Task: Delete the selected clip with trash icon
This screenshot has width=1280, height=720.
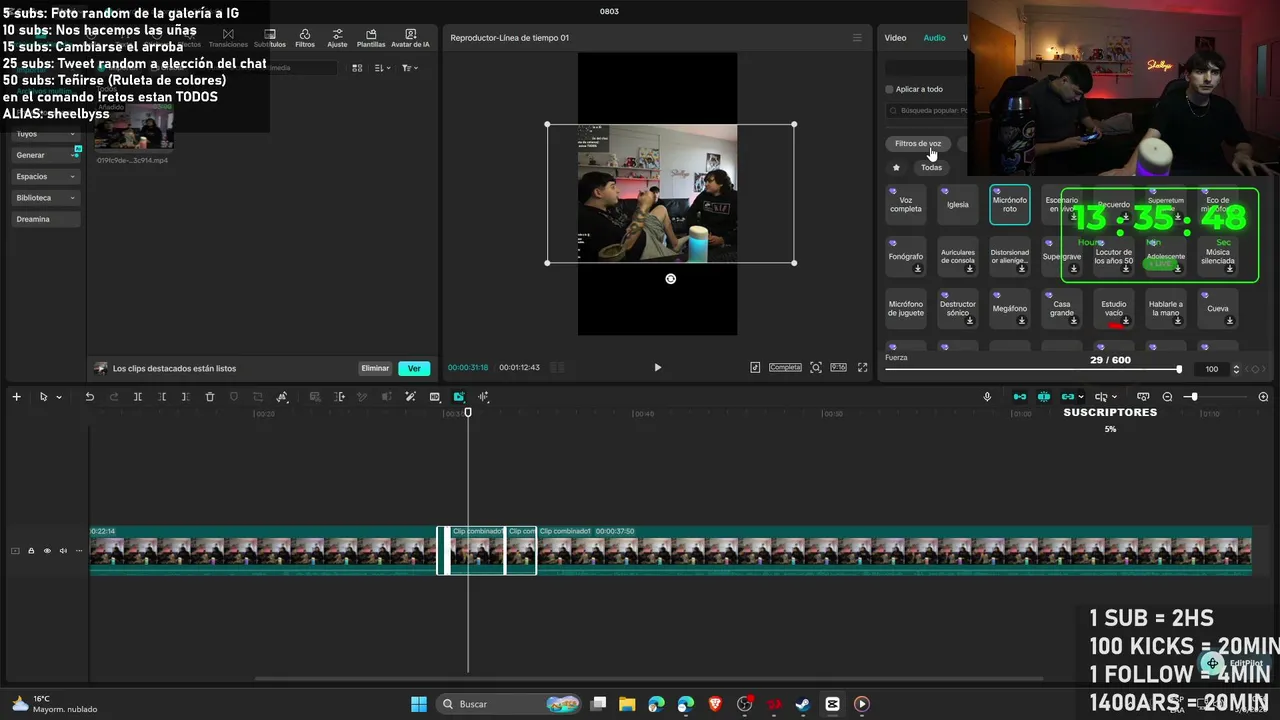Action: 210,397
